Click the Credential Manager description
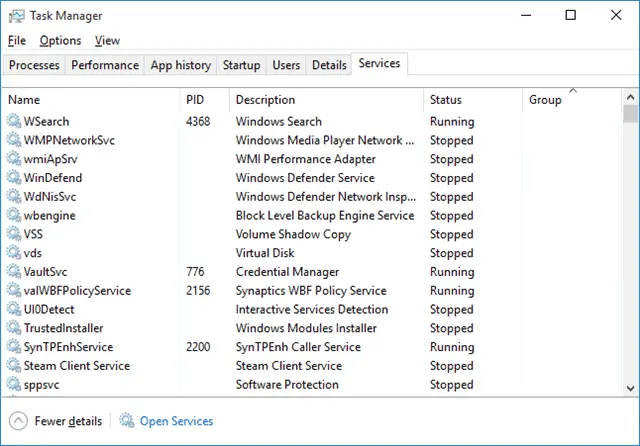The image size is (640, 446). click(287, 272)
